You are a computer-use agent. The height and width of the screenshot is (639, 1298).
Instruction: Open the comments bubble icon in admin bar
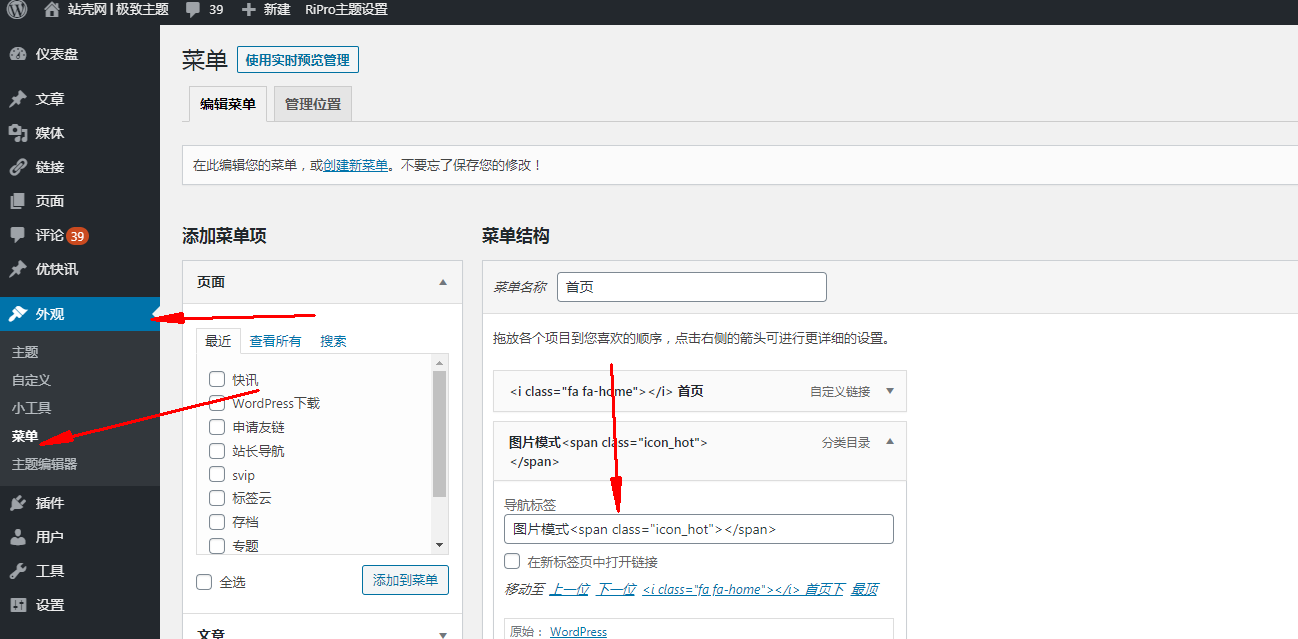click(192, 10)
